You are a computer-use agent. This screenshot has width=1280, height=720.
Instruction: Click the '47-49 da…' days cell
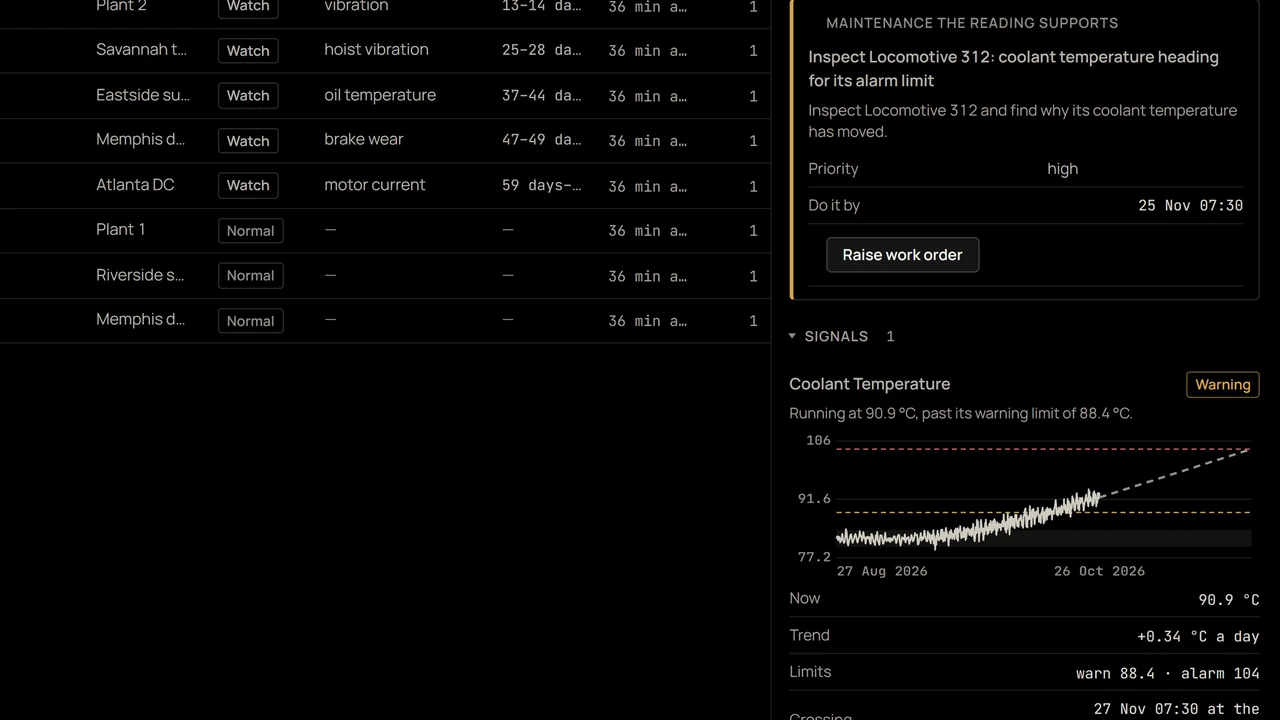pos(541,139)
